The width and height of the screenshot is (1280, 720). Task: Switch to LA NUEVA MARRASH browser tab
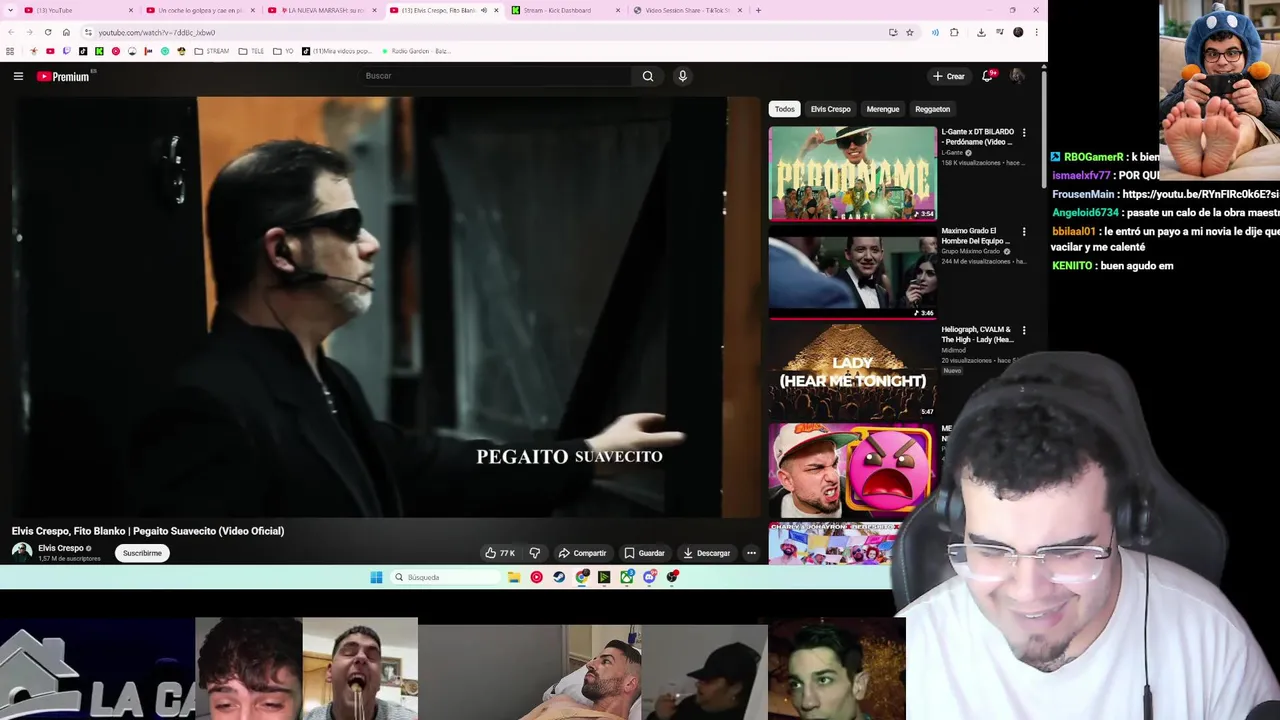pyautogui.click(x=320, y=10)
